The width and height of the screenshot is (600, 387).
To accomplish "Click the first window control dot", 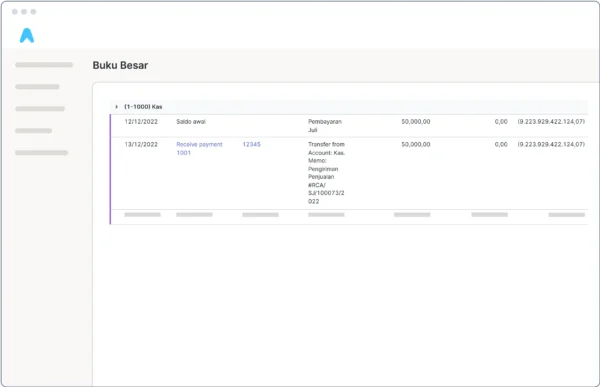I will tap(15, 12).
